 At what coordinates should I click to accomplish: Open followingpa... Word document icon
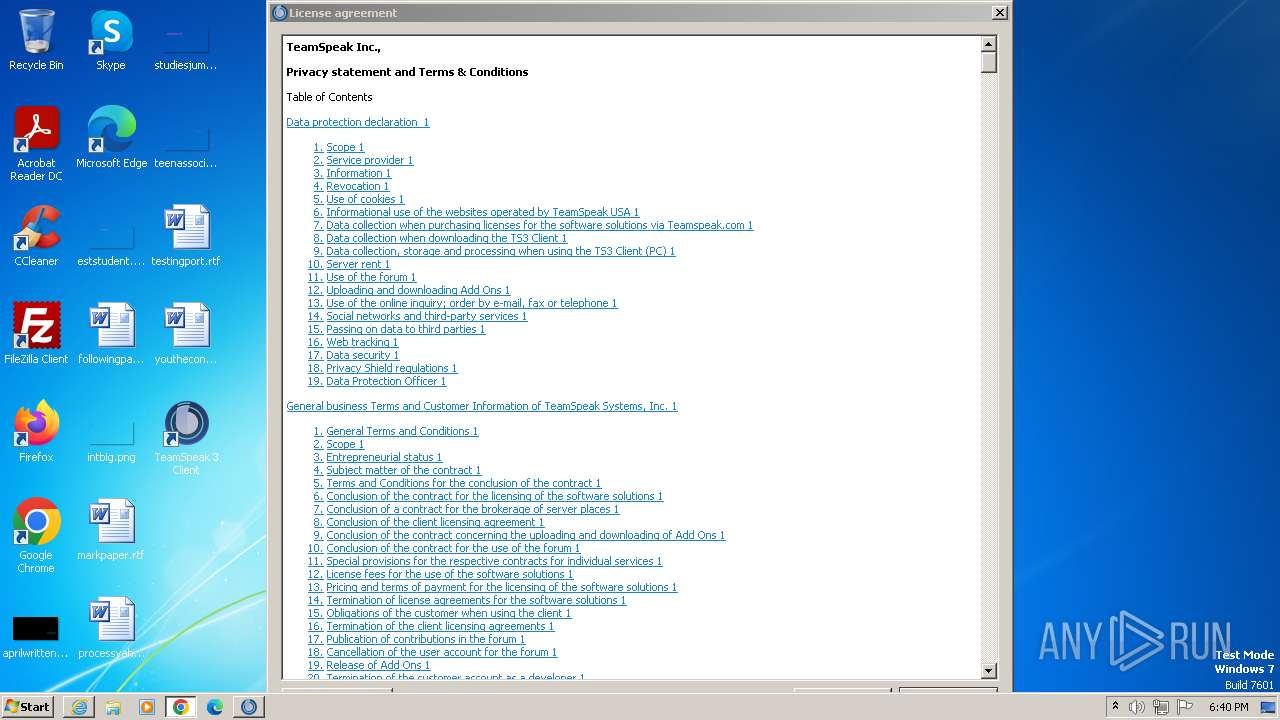111,334
